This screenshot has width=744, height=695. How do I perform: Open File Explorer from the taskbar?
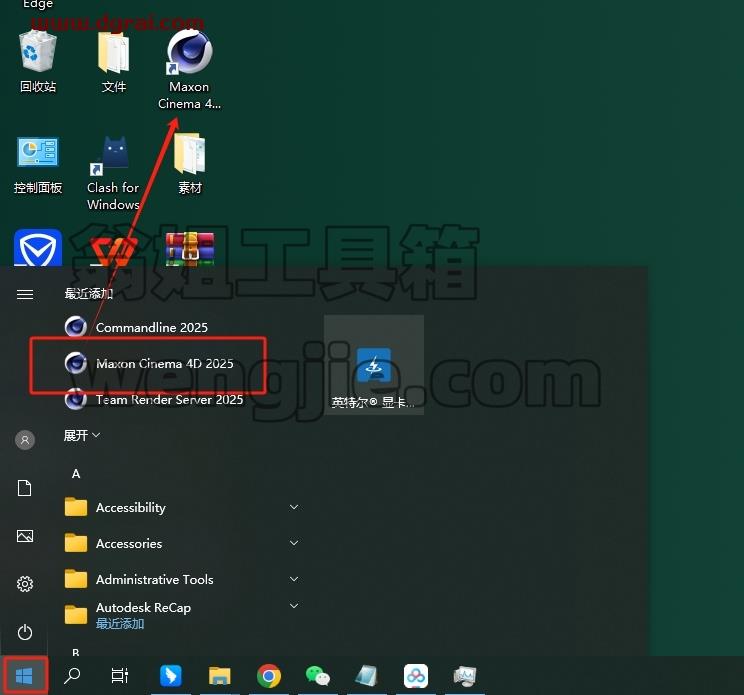[x=220, y=676]
